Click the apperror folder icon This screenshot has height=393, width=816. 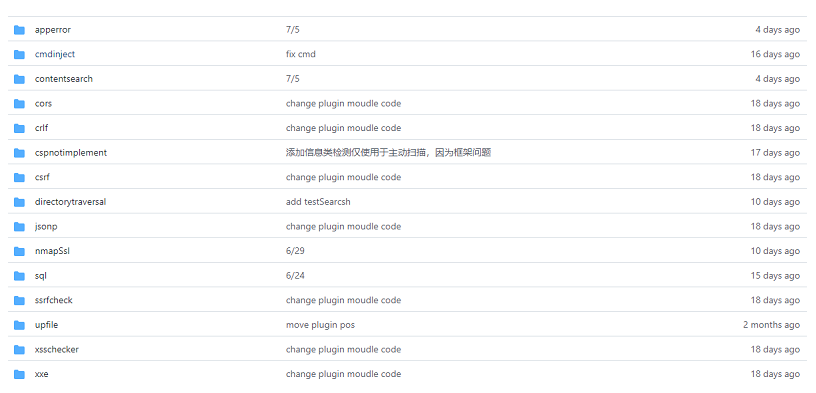pyautogui.click(x=19, y=30)
